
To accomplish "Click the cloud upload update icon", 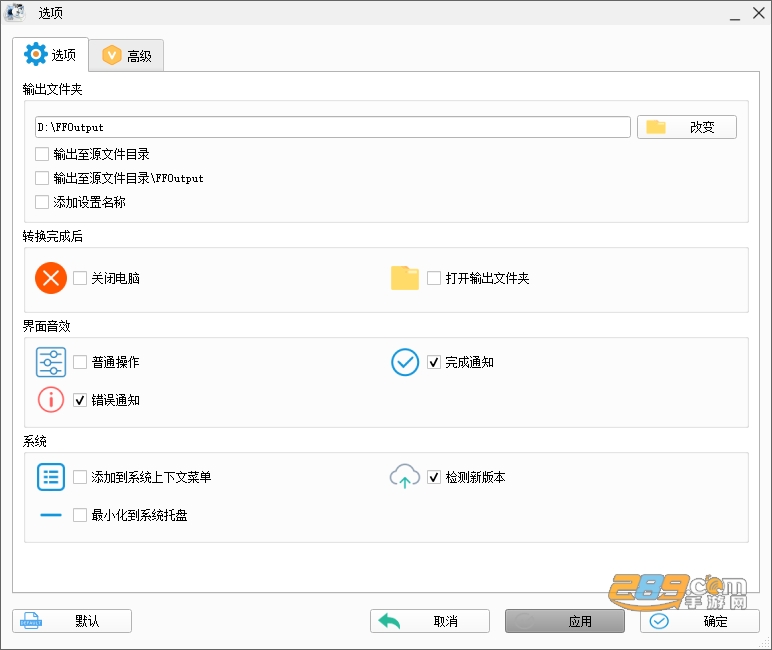I will pyautogui.click(x=405, y=476).
